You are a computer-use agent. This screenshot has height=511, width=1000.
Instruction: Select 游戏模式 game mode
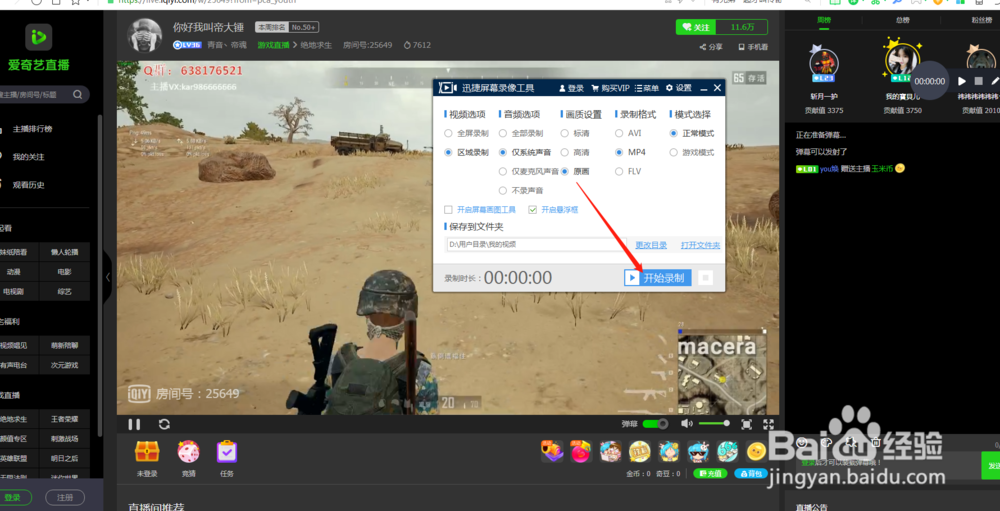pyautogui.click(x=692, y=152)
